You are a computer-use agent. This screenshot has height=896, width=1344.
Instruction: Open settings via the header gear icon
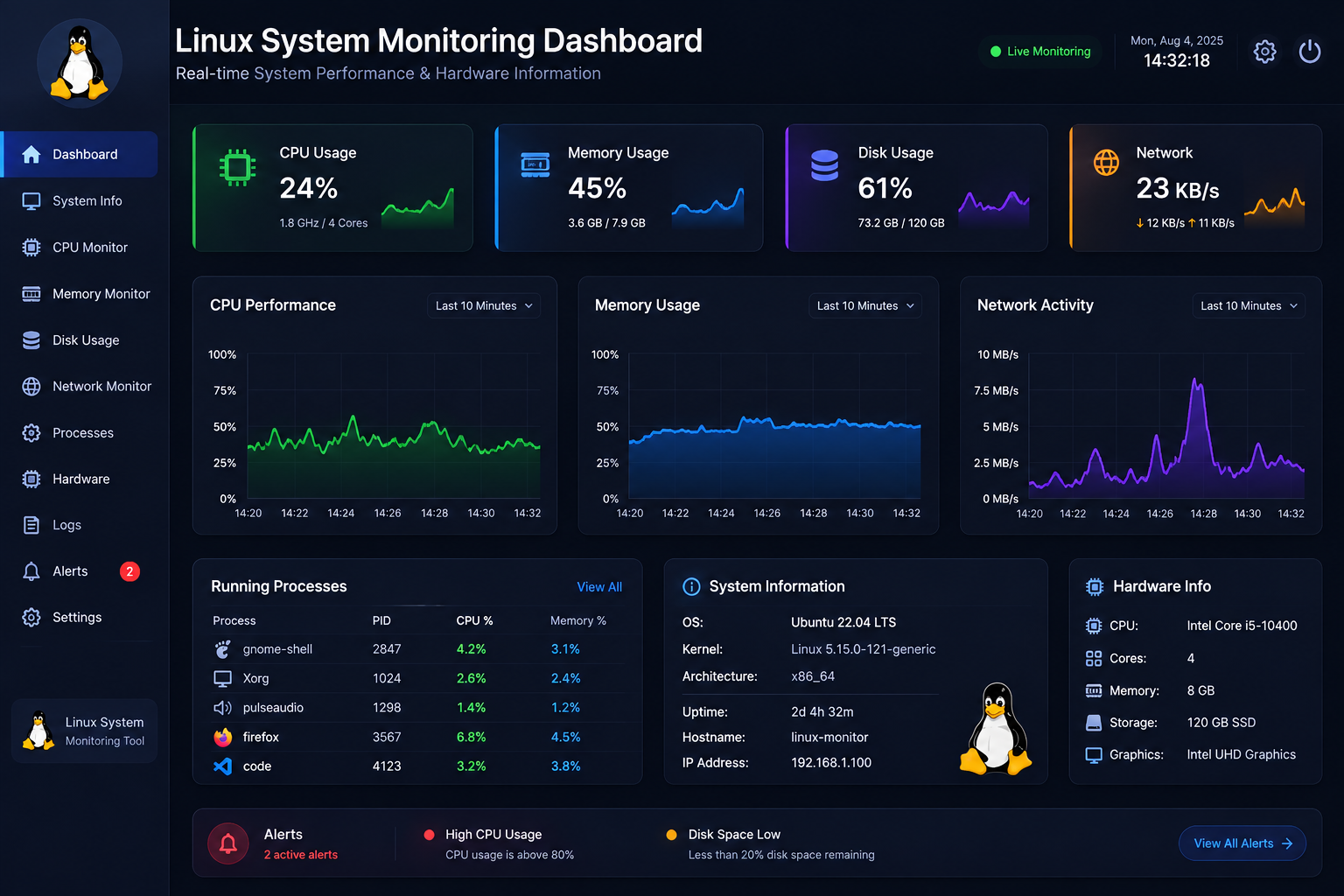(1264, 52)
